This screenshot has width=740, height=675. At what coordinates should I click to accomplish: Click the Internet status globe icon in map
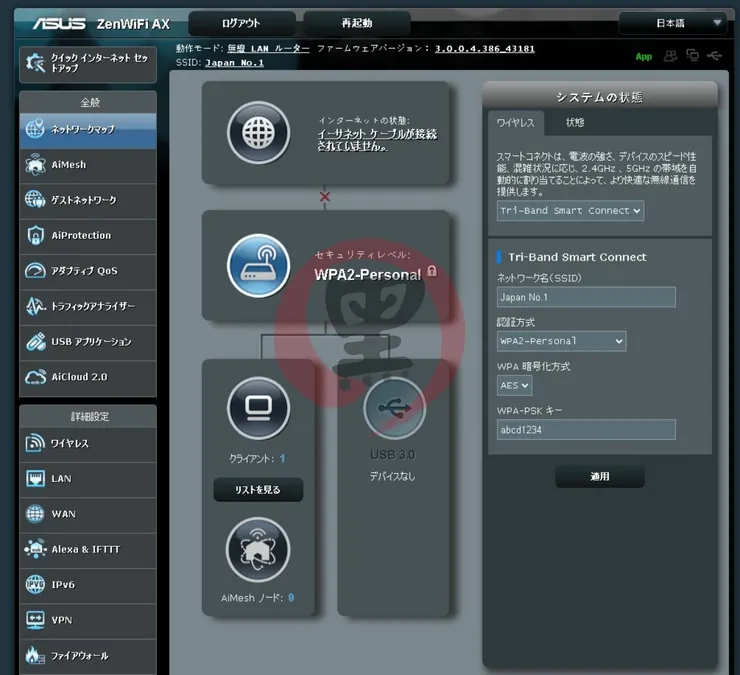(x=258, y=133)
